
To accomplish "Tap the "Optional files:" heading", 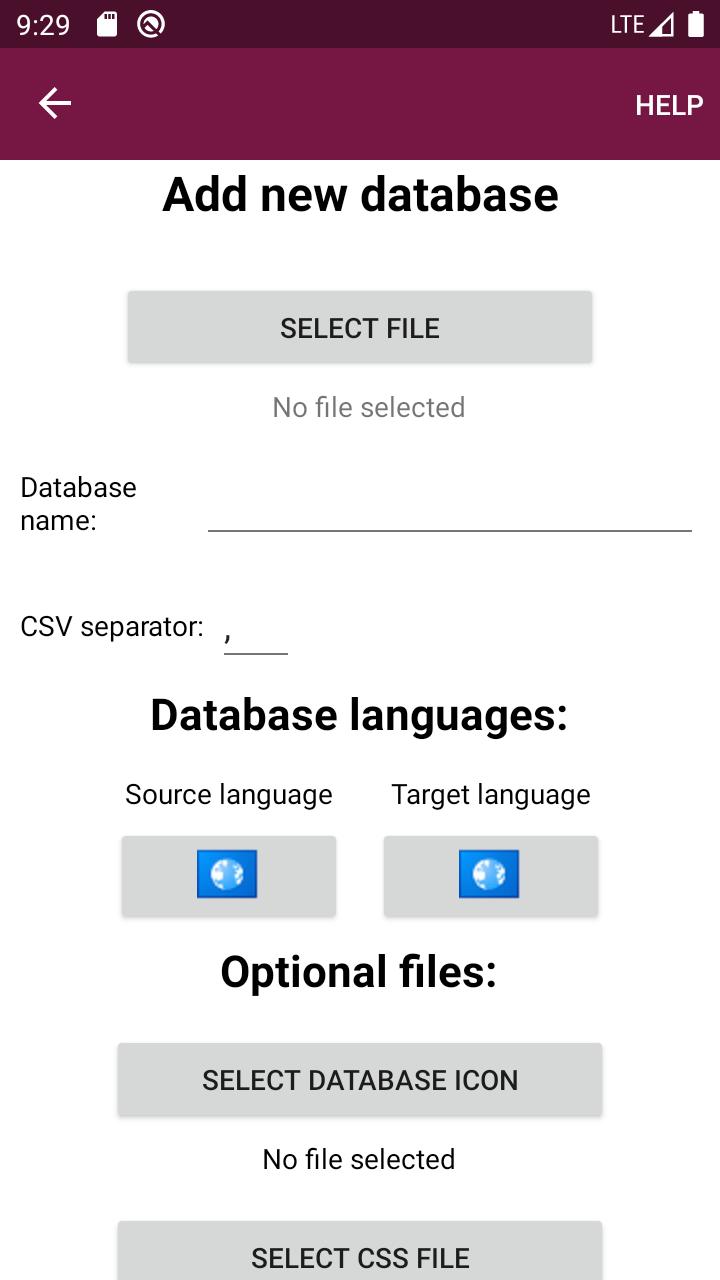I will [x=359, y=972].
